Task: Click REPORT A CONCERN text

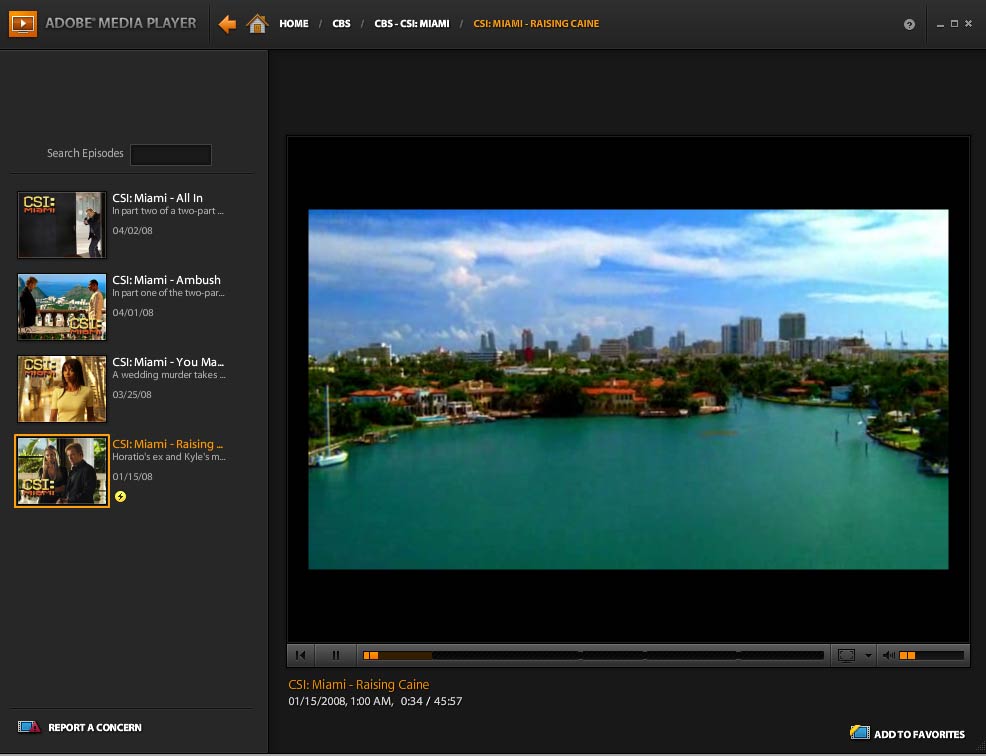Action: click(95, 727)
